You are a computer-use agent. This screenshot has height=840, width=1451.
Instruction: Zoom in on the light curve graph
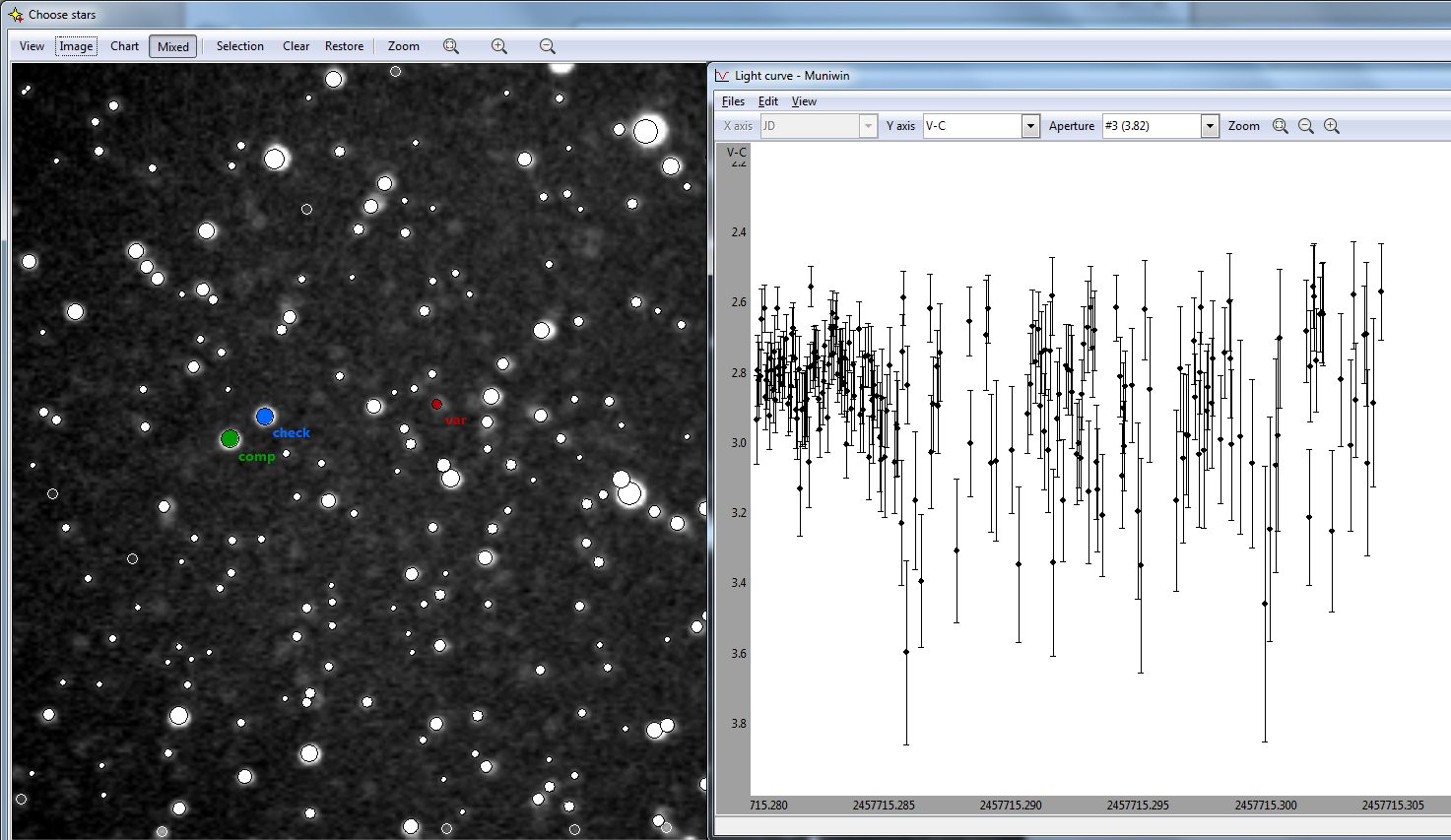coord(1332,126)
